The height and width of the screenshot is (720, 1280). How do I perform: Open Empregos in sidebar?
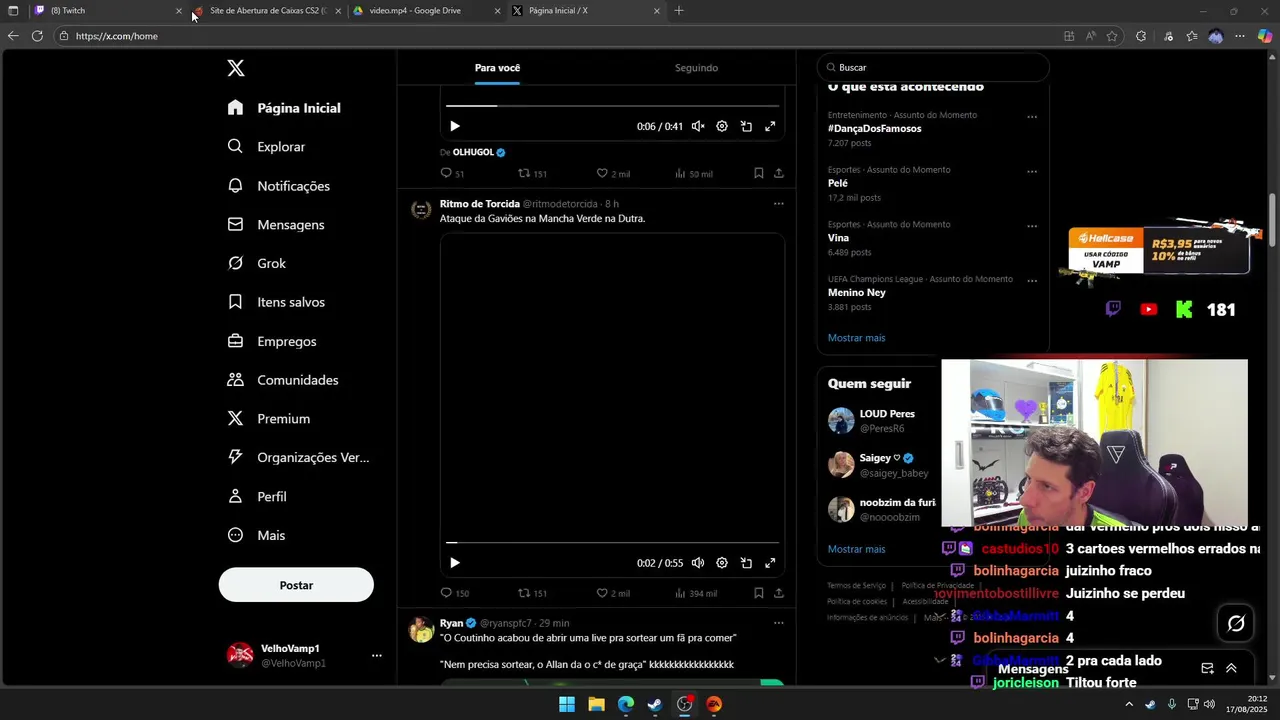[x=271, y=341]
